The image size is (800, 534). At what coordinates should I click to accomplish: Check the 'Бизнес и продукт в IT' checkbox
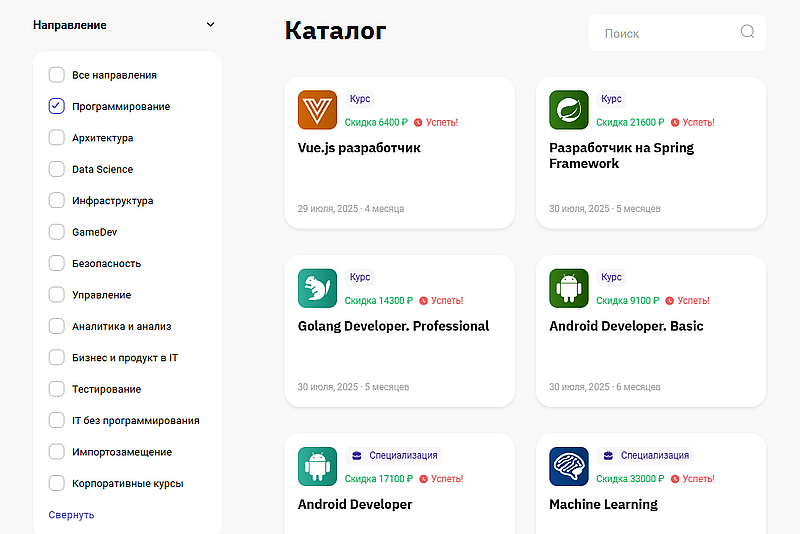(x=57, y=358)
